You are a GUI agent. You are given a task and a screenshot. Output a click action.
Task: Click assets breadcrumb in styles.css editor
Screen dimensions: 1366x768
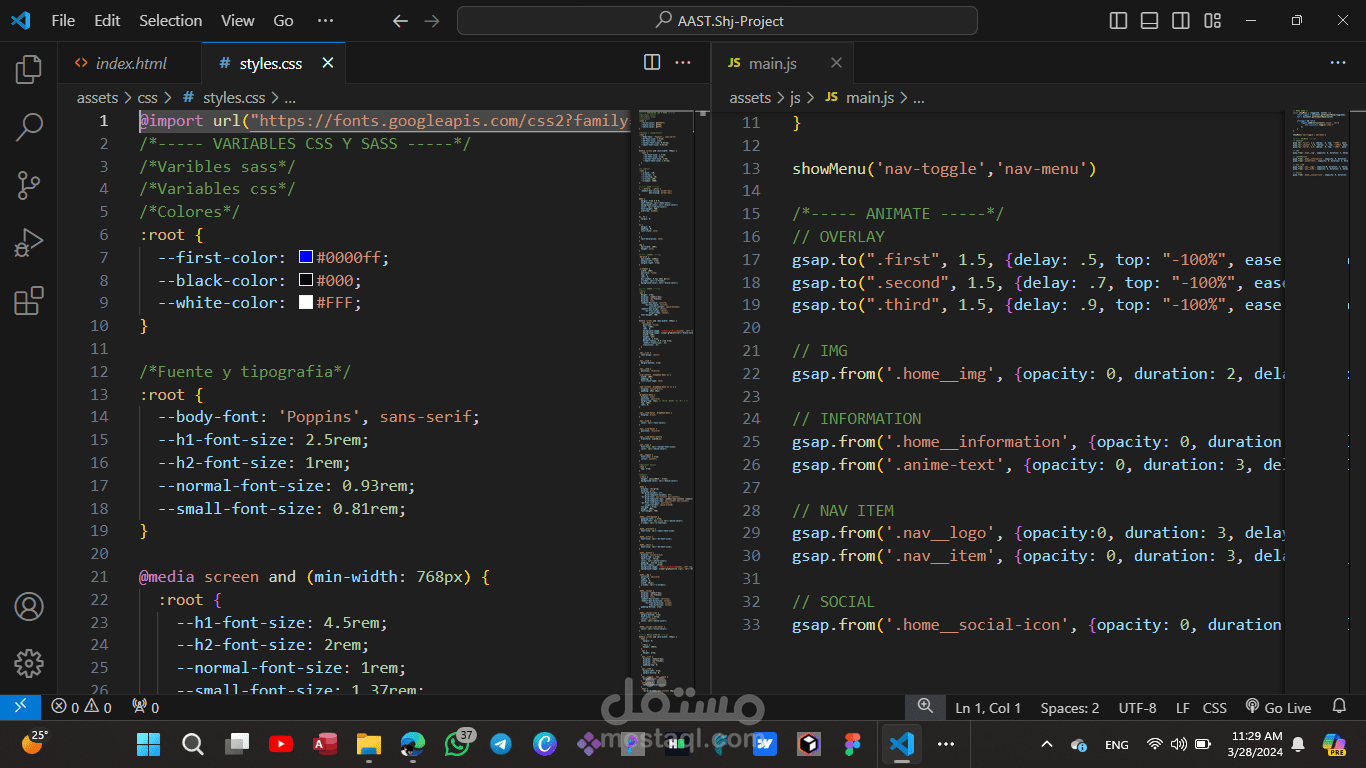tap(98, 98)
